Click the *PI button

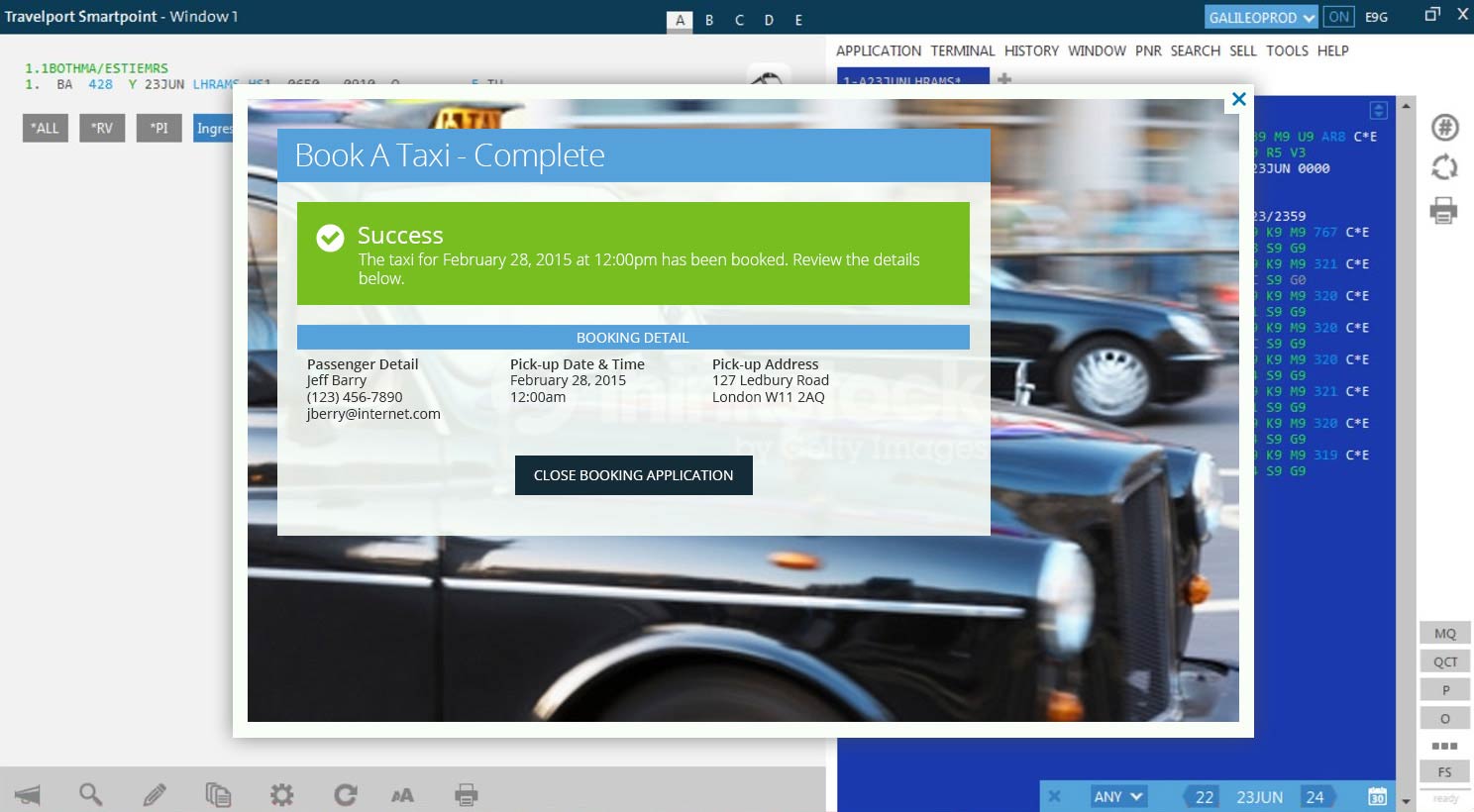[159, 128]
